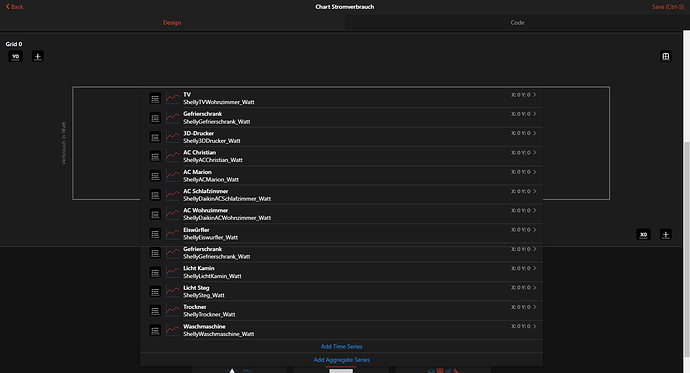Click the line chart icon of Waschmaschine
This screenshot has width=690, height=373.
tap(173, 330)
